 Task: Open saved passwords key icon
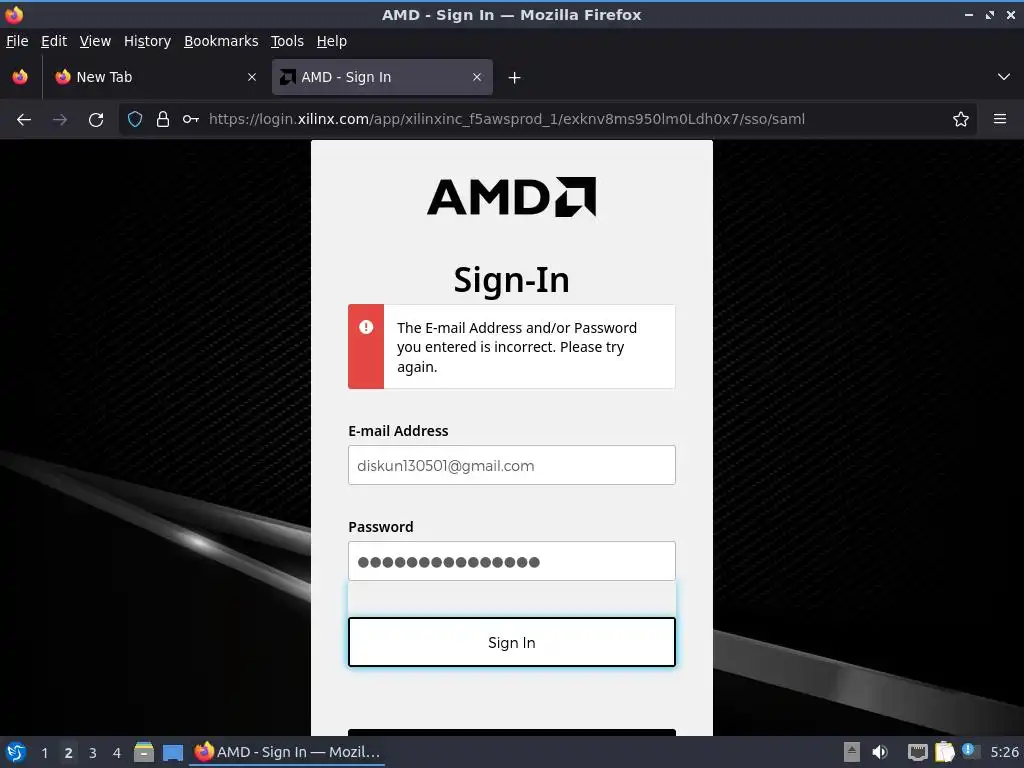pyautogui.click(x=191, y=119)
